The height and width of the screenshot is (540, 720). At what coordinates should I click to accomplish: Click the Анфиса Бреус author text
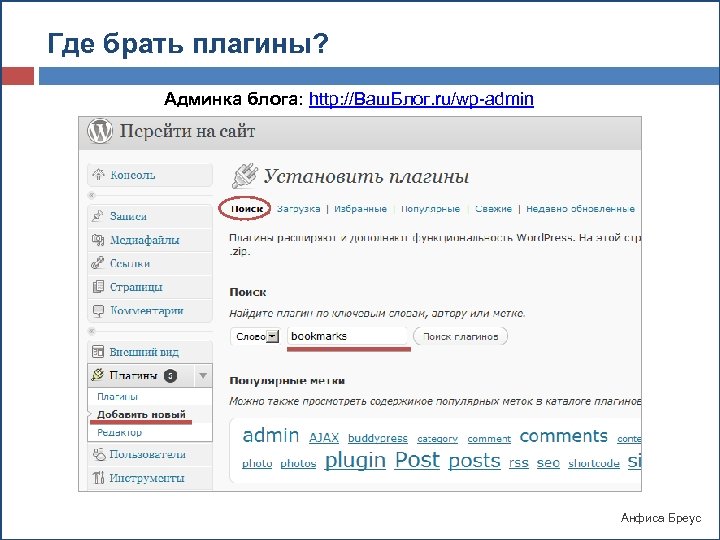(661, 518)
